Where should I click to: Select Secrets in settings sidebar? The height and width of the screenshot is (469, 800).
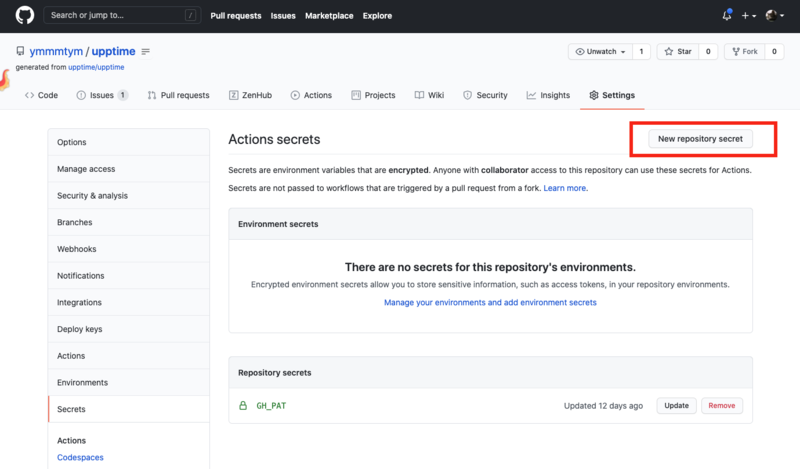tap(129, 409)
